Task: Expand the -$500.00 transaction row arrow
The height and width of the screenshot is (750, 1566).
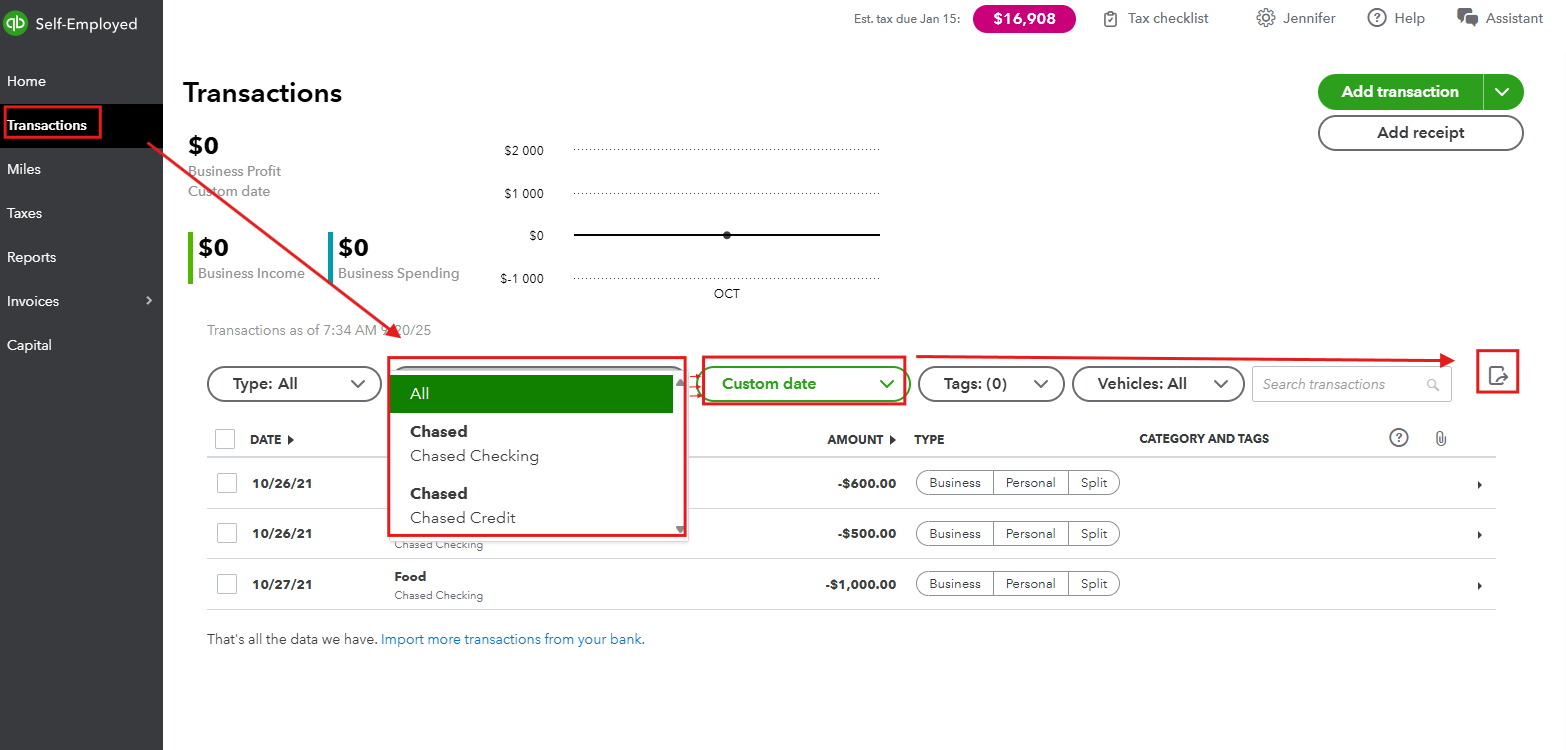Action: coord(1479,535)
